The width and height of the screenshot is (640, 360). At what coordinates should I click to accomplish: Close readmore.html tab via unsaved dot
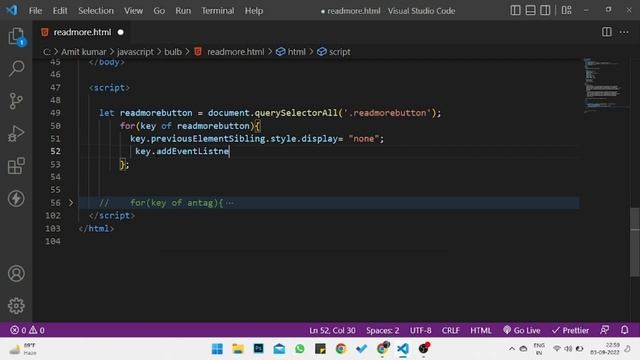coord(120,32)
